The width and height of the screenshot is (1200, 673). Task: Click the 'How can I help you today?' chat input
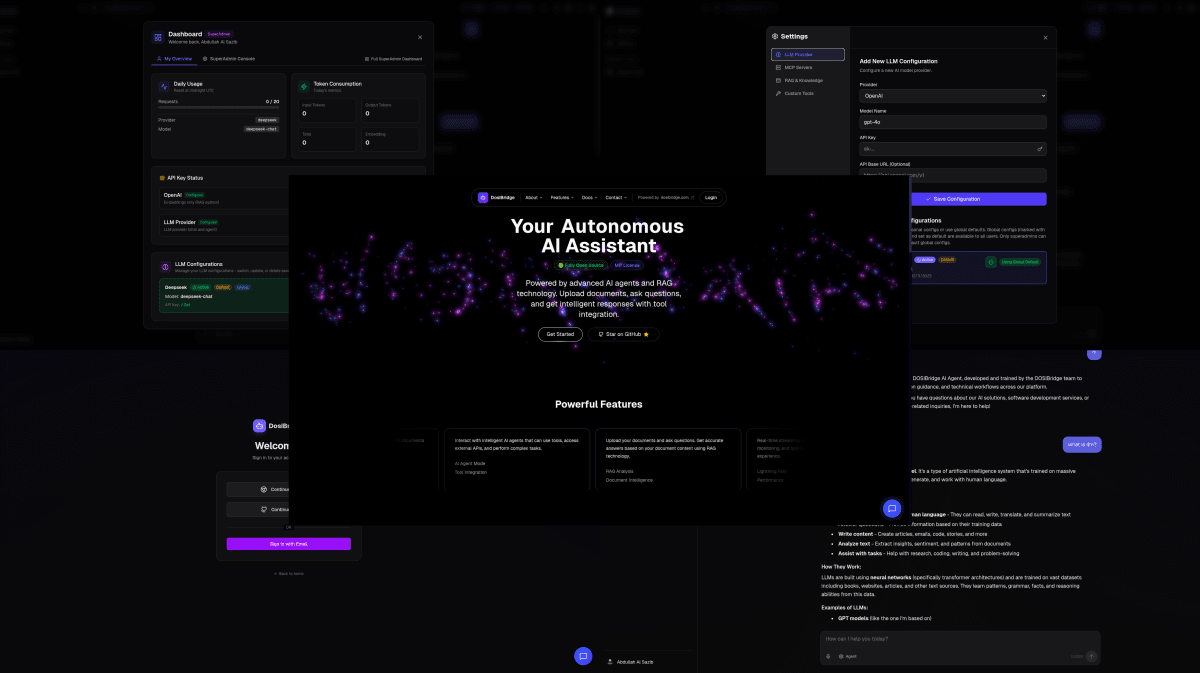(x=959, y=638)
